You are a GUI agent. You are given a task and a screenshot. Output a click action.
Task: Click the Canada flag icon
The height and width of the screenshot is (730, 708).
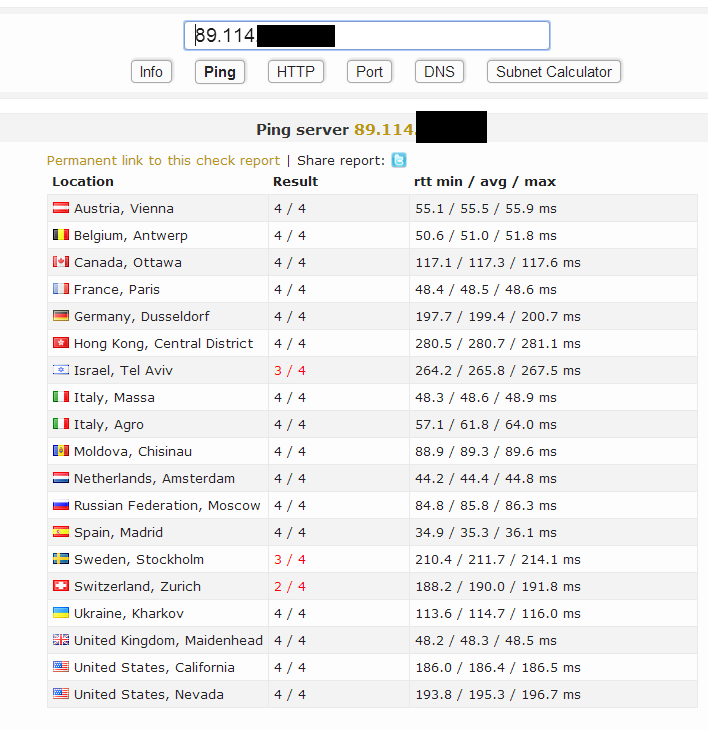[x=60, y=263]
